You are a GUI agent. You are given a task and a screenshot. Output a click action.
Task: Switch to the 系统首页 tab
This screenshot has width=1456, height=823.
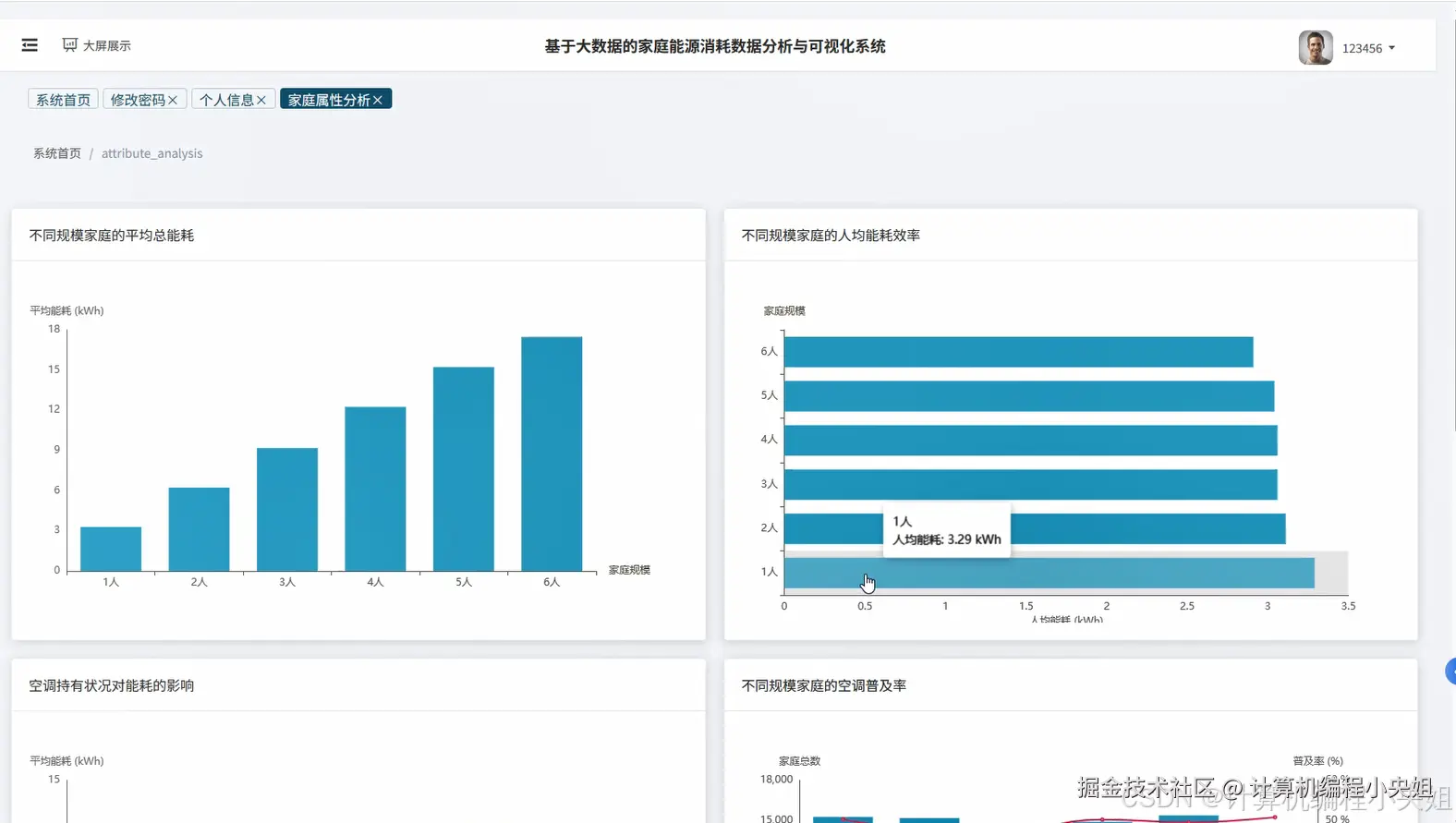point(63,100)
